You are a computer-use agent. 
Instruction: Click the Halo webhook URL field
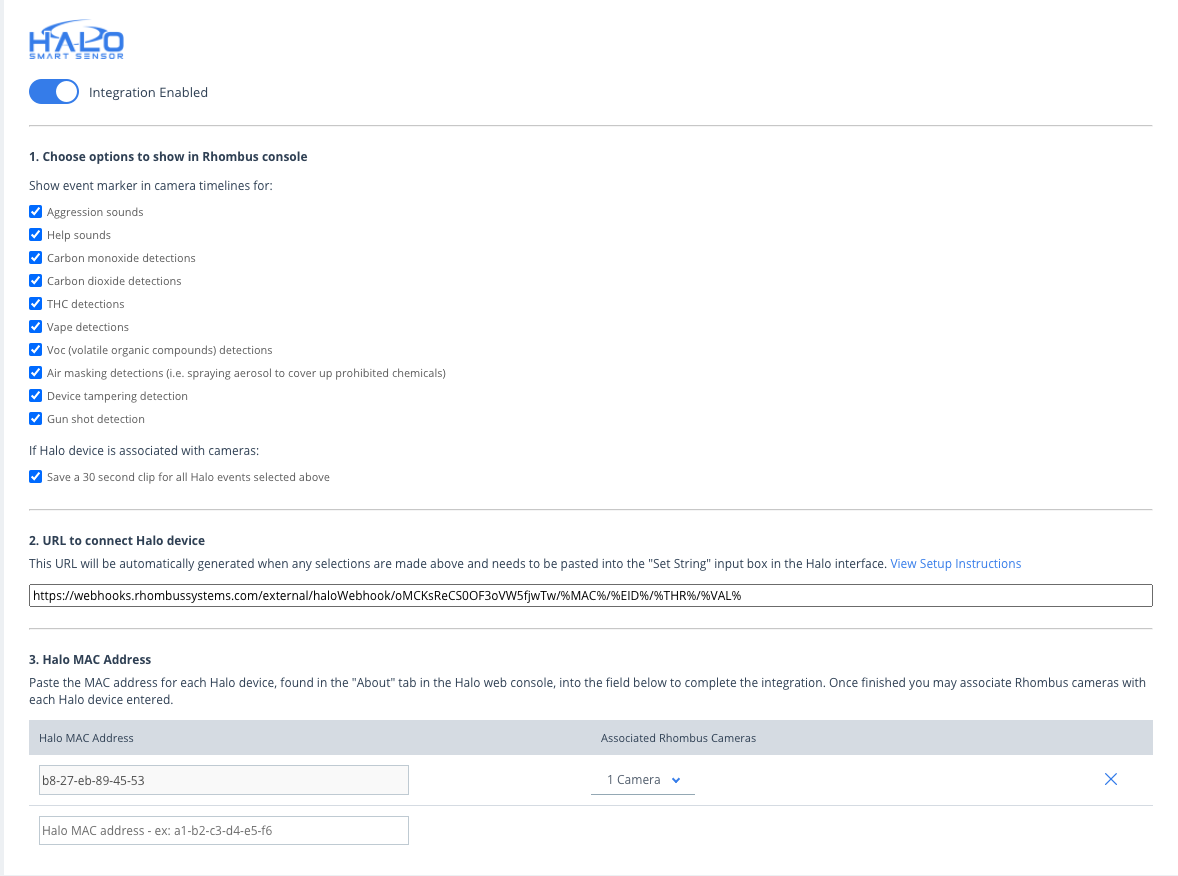590,595
